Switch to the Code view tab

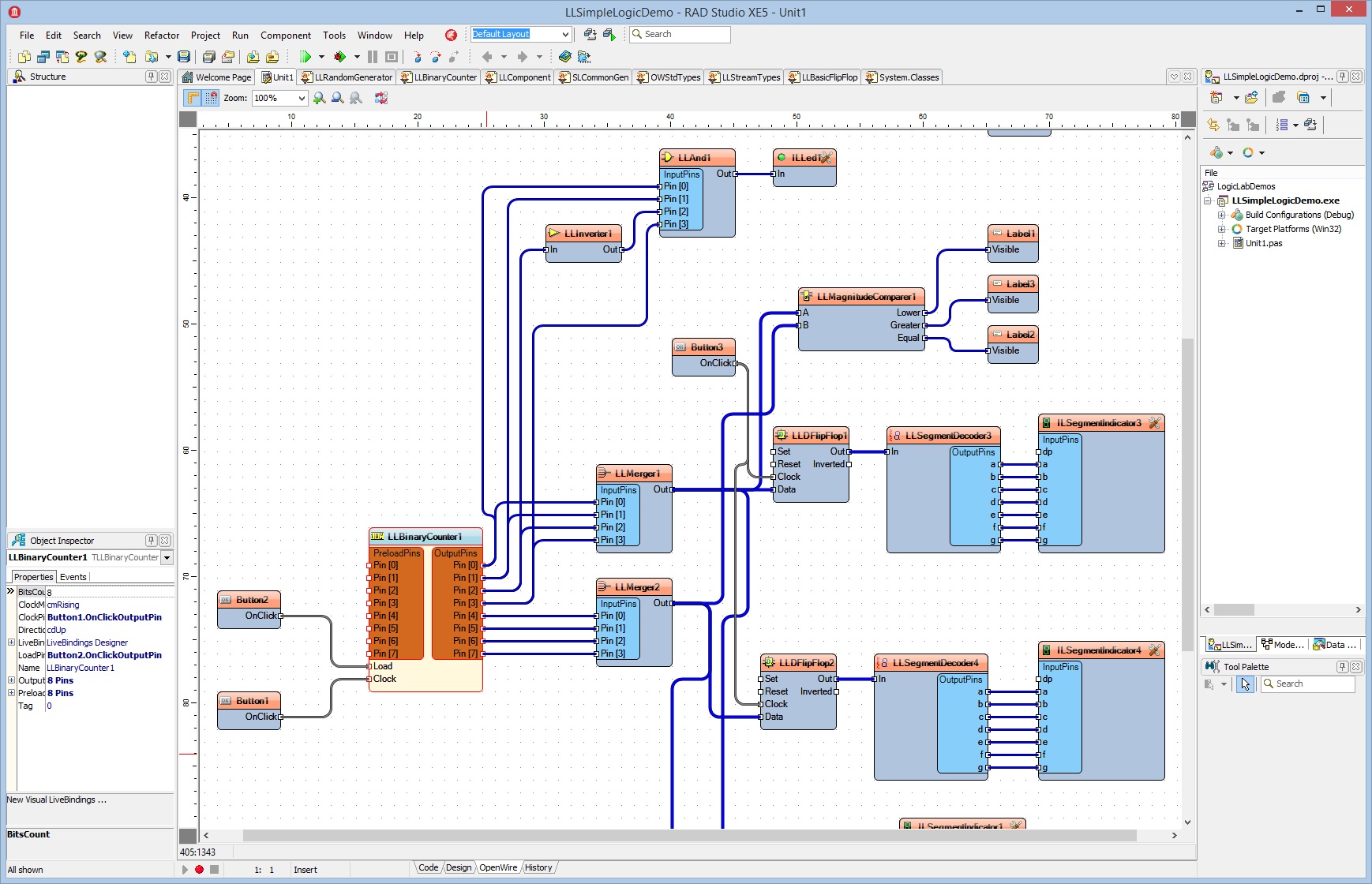[x=429, y=867]
